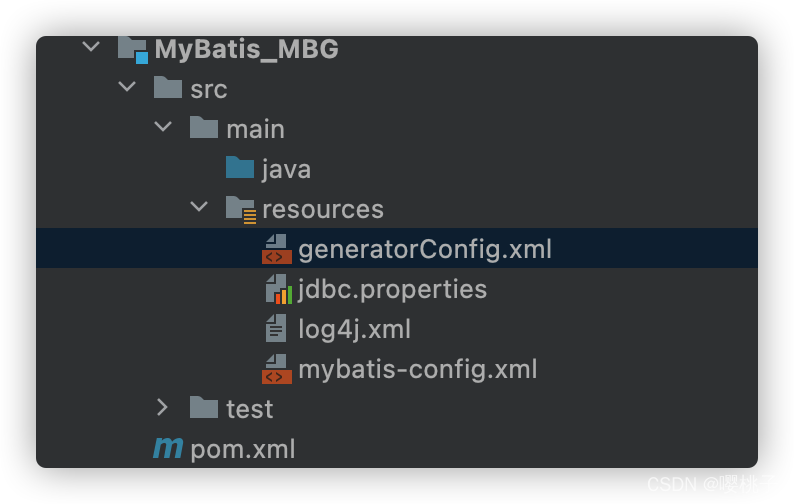
Task: Click the jdbc.properties file icon
Action: pos(278,289)
